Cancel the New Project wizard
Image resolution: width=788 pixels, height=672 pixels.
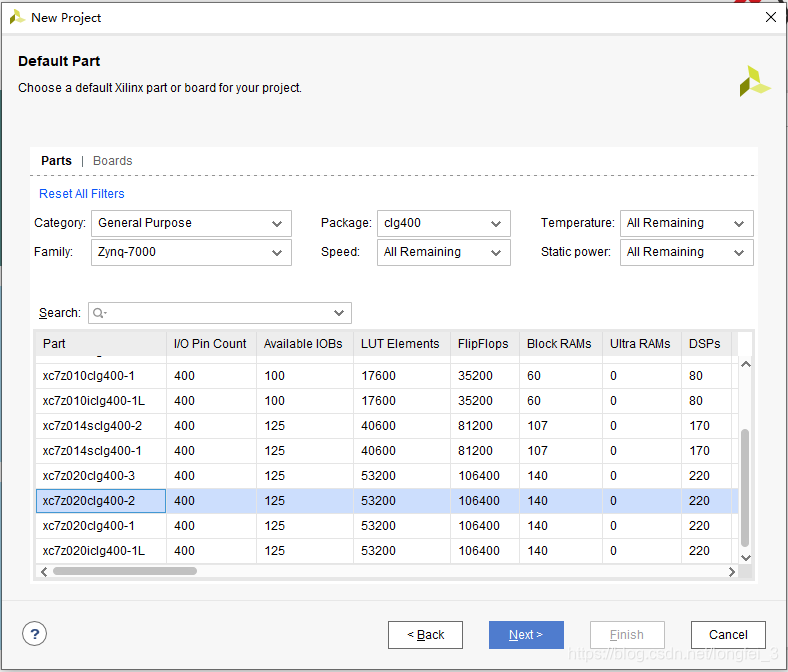(728, 635)
